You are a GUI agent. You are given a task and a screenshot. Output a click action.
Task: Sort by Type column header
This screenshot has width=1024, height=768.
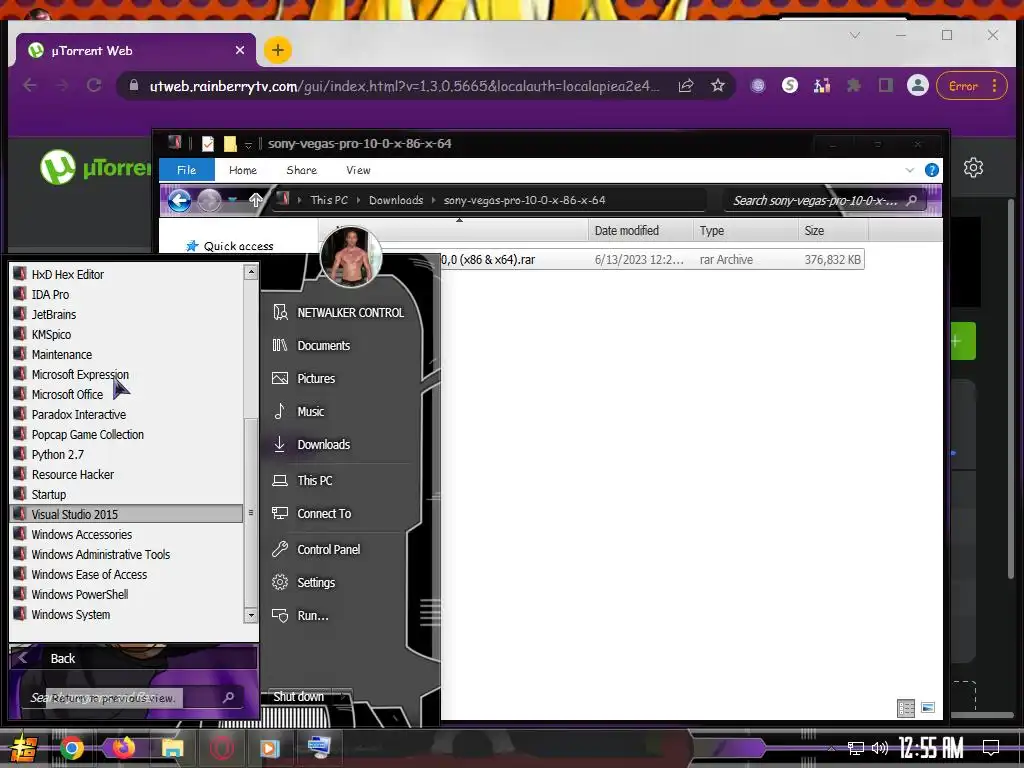click(x=746, y=231)
